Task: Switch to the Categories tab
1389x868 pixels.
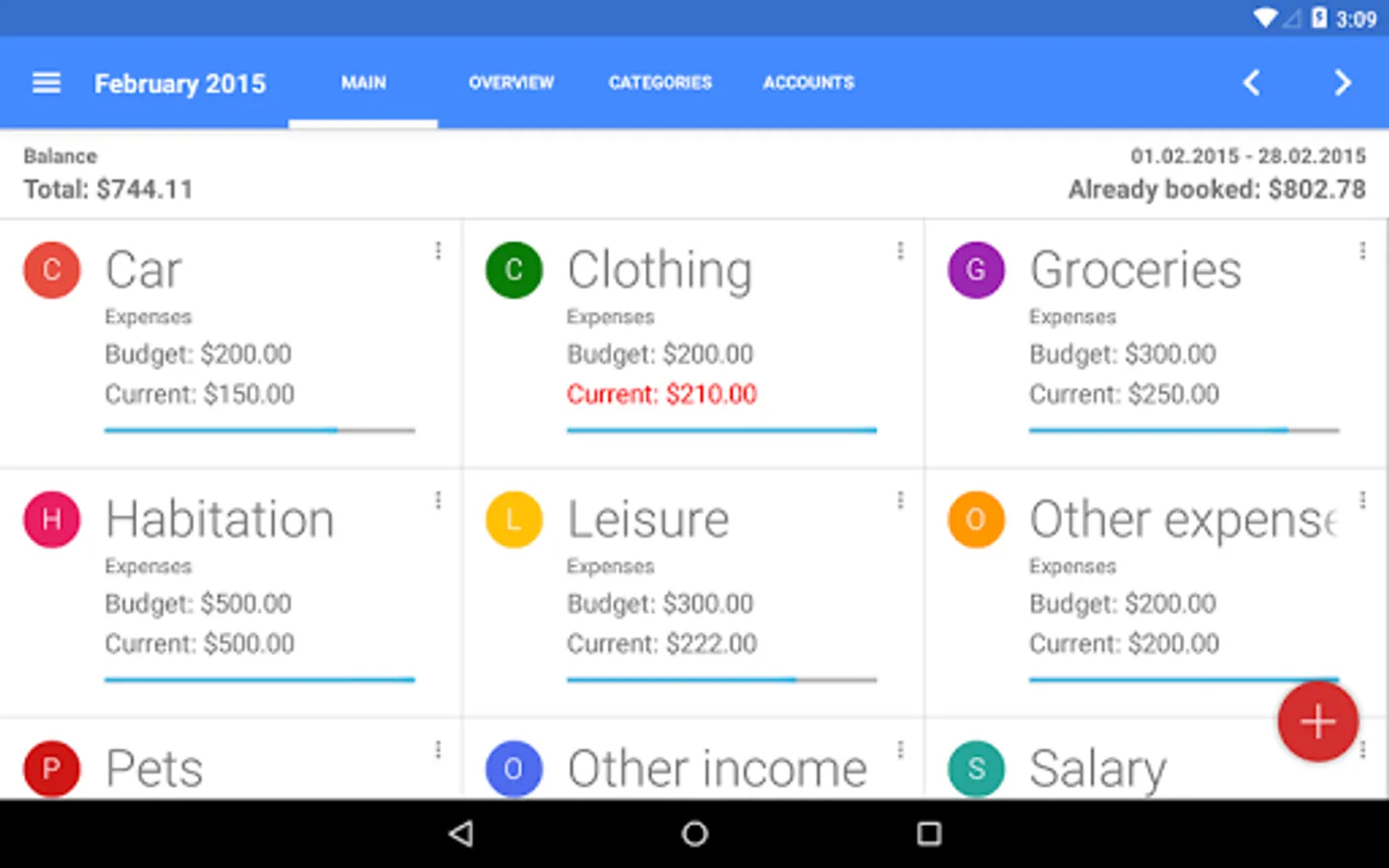Action: point(660,83)
